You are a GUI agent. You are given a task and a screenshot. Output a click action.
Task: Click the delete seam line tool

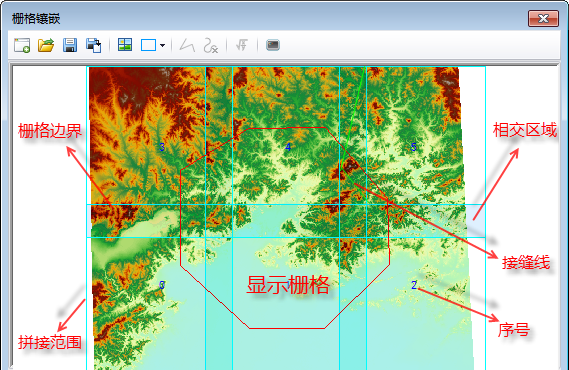pyautogui.click(x=210, y=45)
